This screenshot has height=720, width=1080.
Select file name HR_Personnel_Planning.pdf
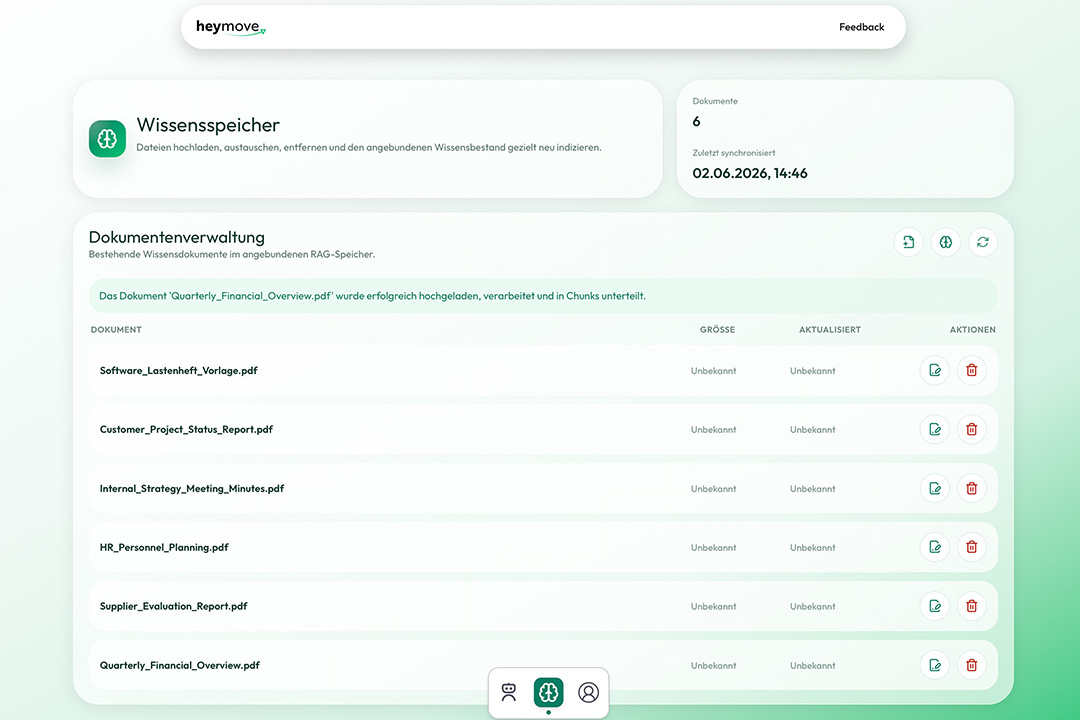point(164,547)
